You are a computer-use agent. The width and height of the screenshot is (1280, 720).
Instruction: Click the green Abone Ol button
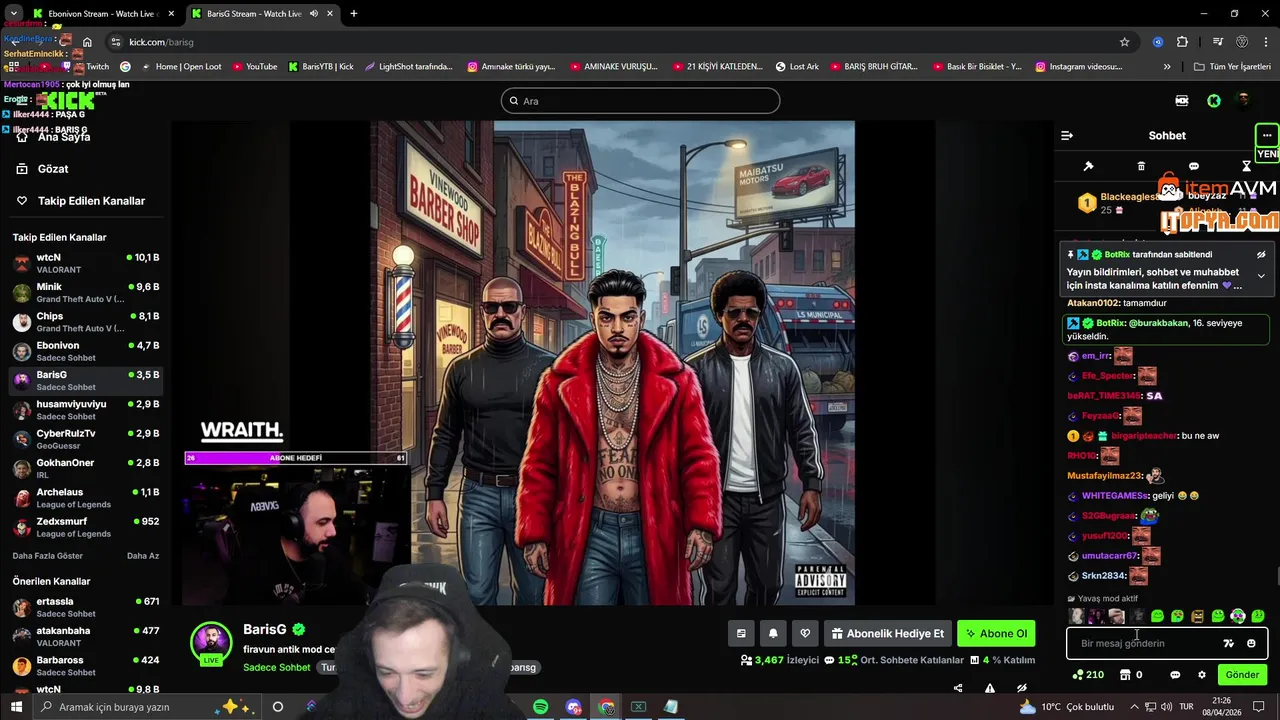(996, 633)
